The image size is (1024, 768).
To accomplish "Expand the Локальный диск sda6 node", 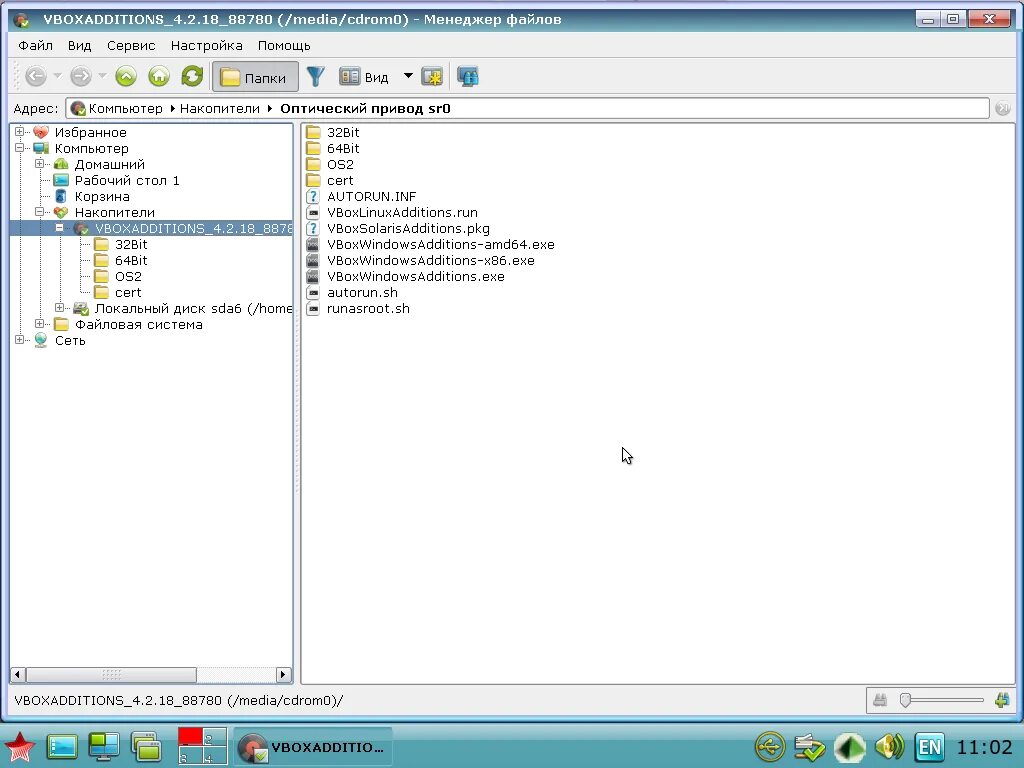I will [59, 308].
